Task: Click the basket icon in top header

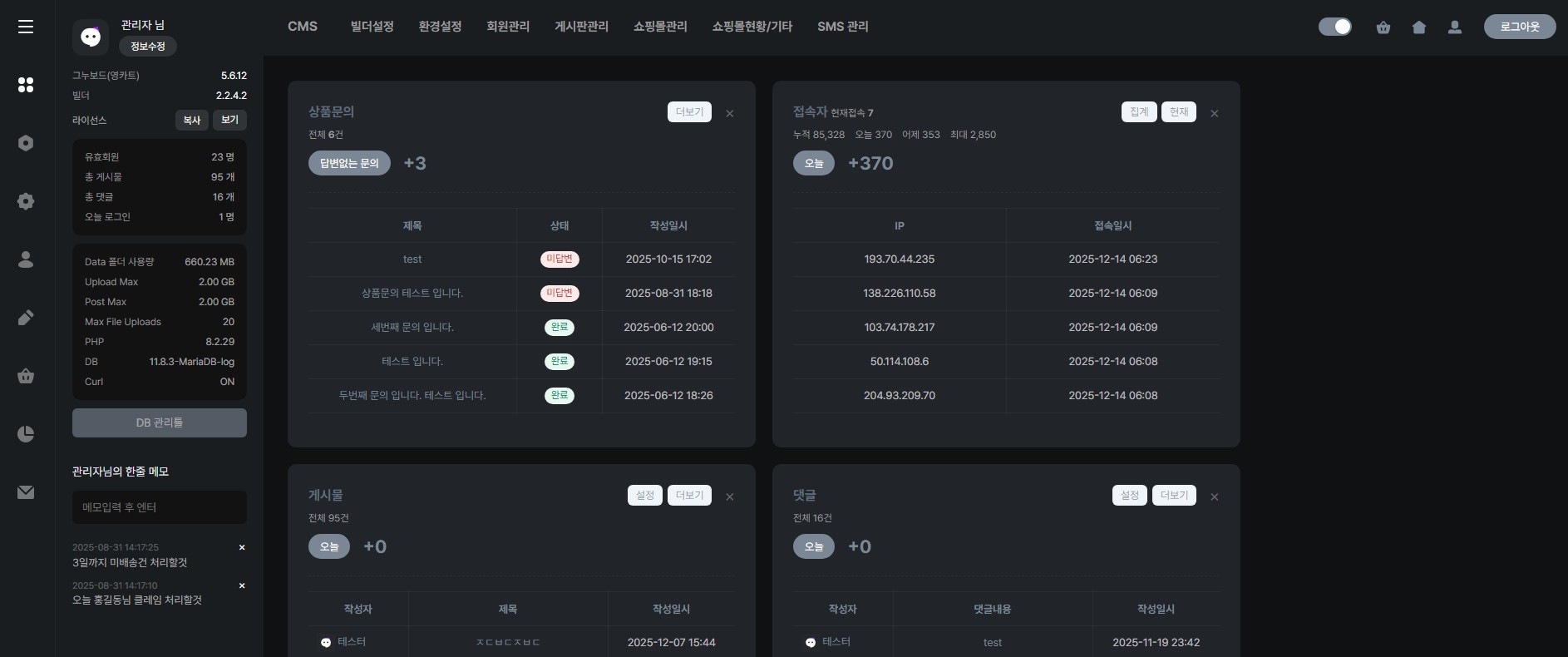Action: (x=1383, y=27)
